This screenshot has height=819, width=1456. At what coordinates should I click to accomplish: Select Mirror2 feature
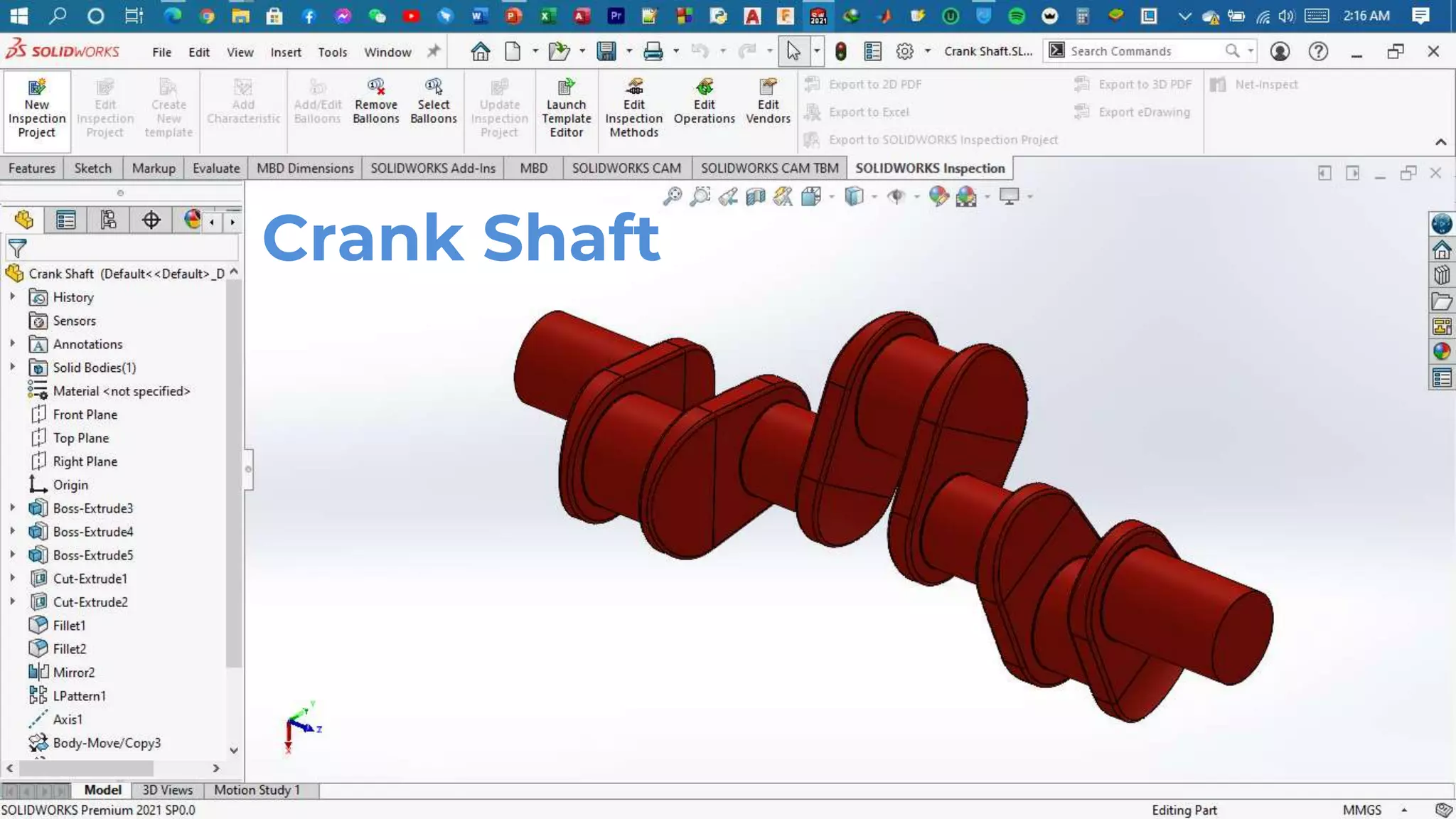tap(73, 673)
